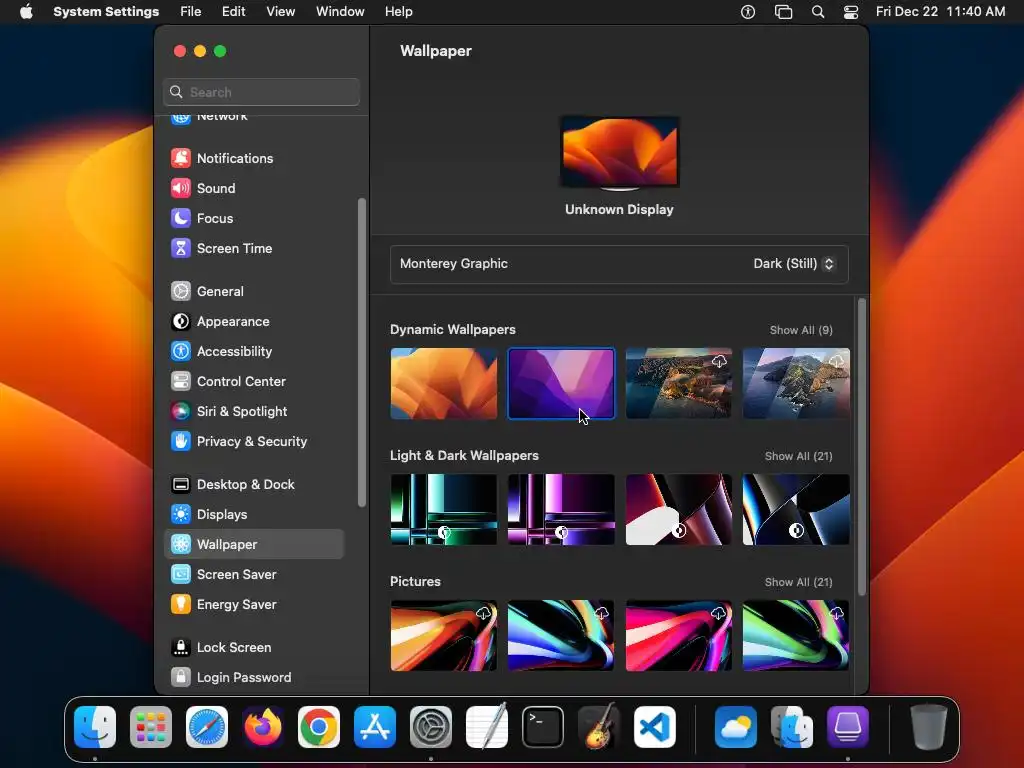Open App Store from Dock
The height and width of the screenshot is (768, 1024).
[x=375, y=727]
